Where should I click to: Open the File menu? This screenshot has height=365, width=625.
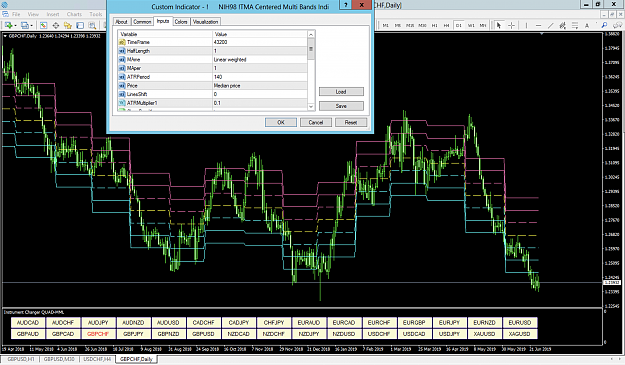[16, 14]
